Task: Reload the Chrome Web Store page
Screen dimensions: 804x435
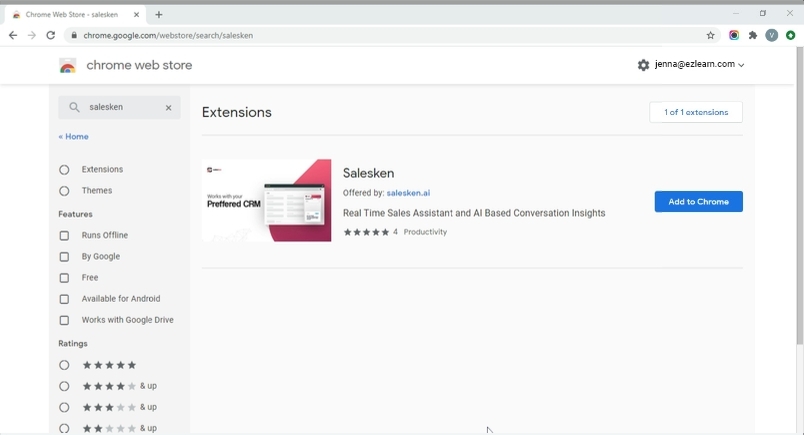Action: pos(50,35)
